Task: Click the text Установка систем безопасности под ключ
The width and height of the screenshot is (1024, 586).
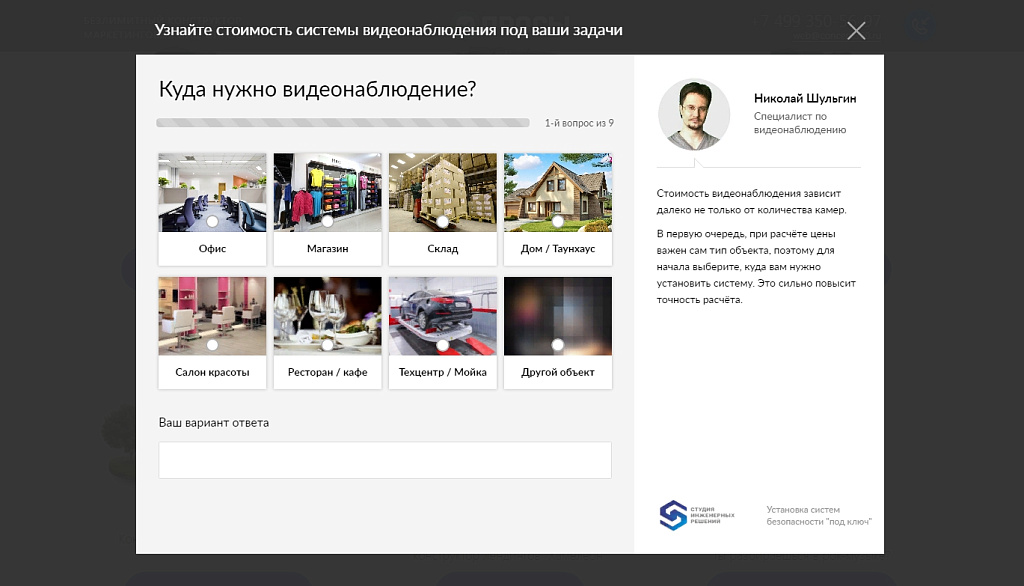Action: click(817, 515)
